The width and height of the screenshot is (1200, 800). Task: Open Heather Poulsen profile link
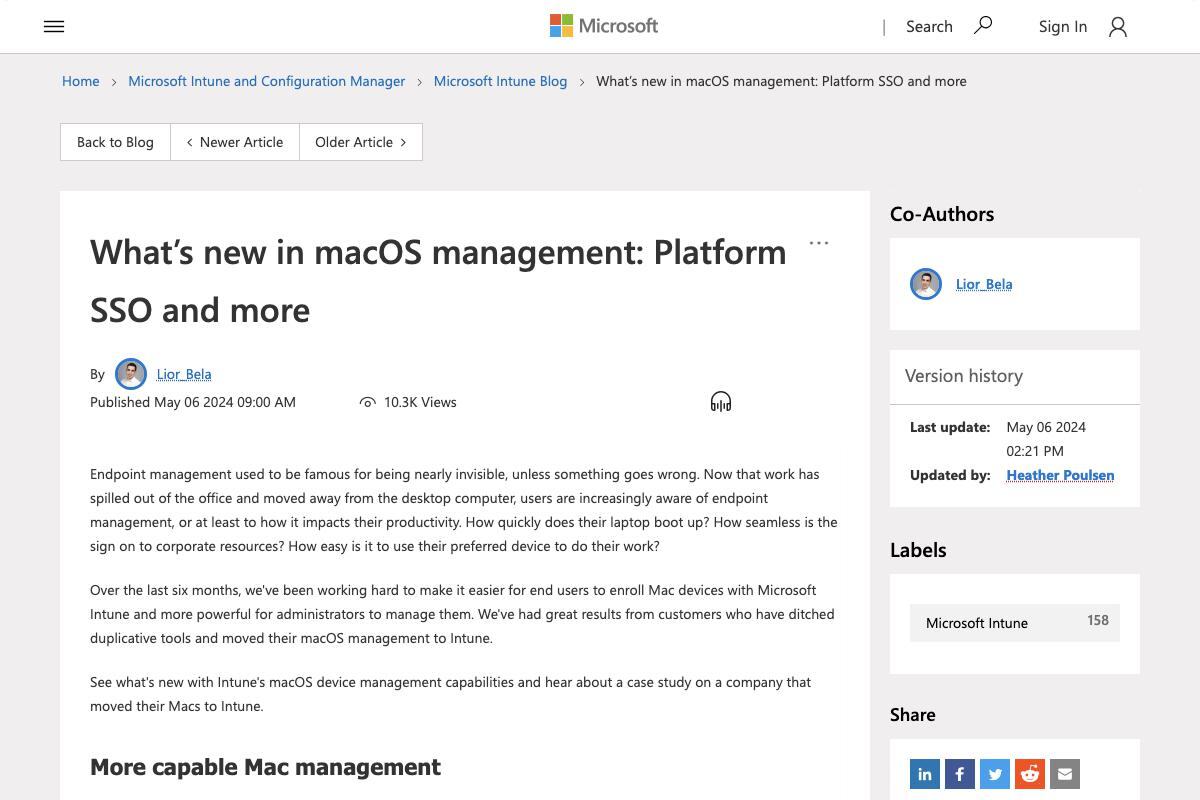[1060, 475]
